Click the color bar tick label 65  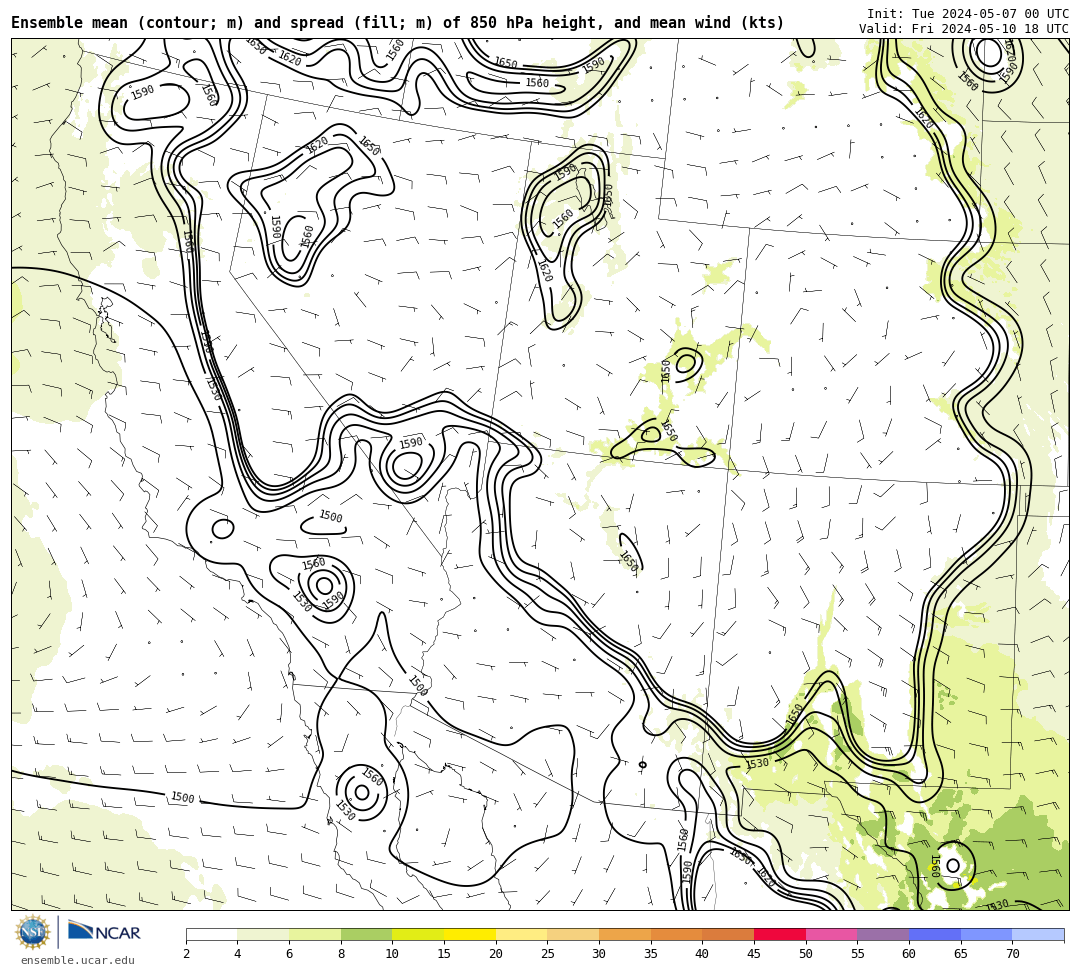(x=961, y=954)
